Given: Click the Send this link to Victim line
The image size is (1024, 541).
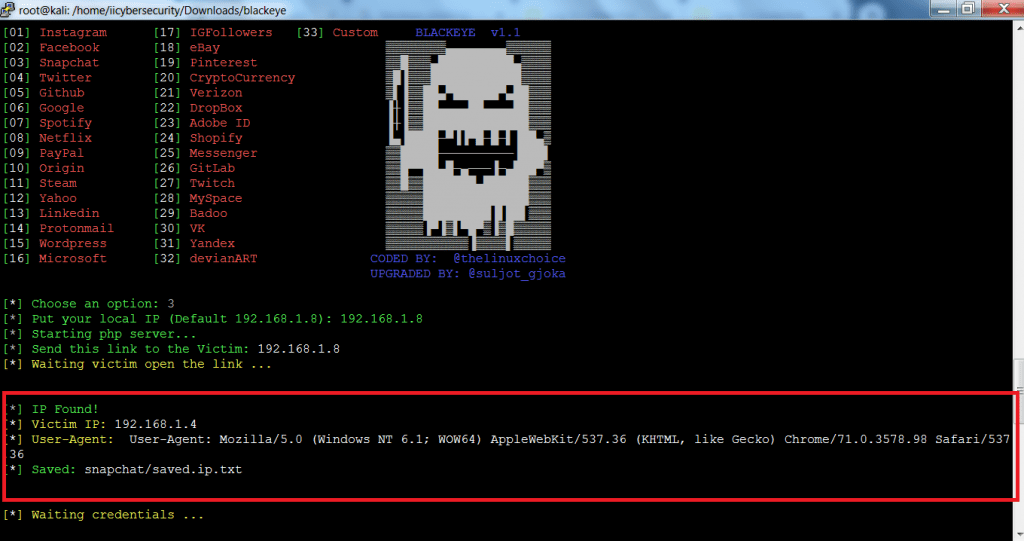Looking at the screenshot, I should click(171, 348).
